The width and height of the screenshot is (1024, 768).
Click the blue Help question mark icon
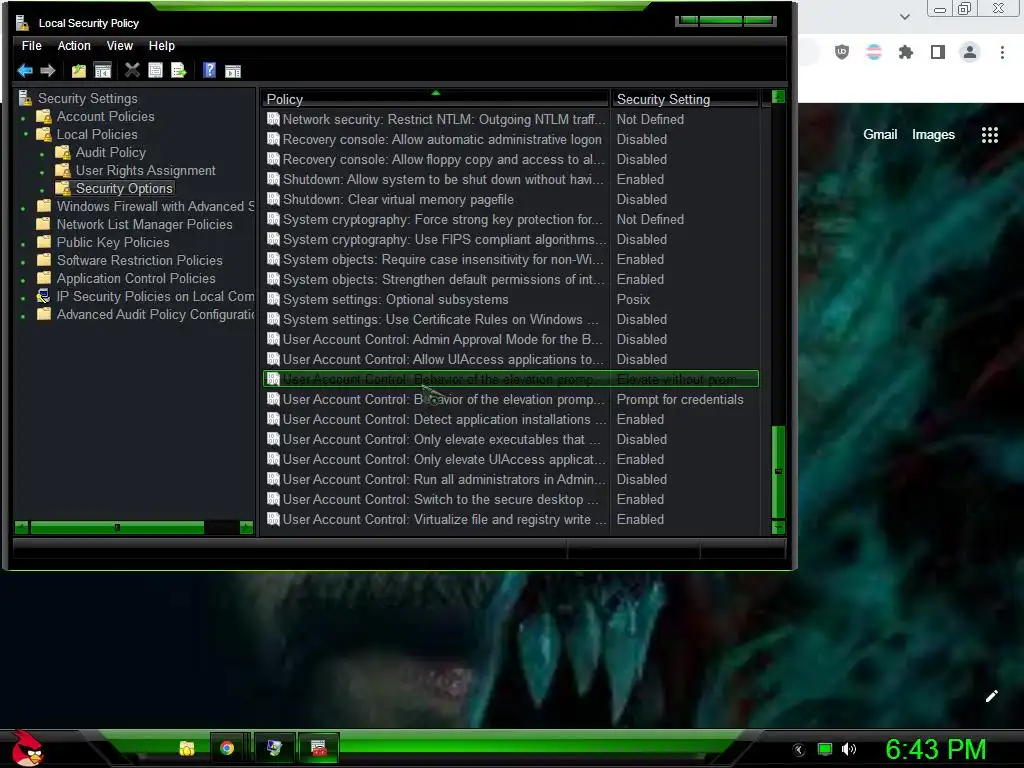pos(209,70)
